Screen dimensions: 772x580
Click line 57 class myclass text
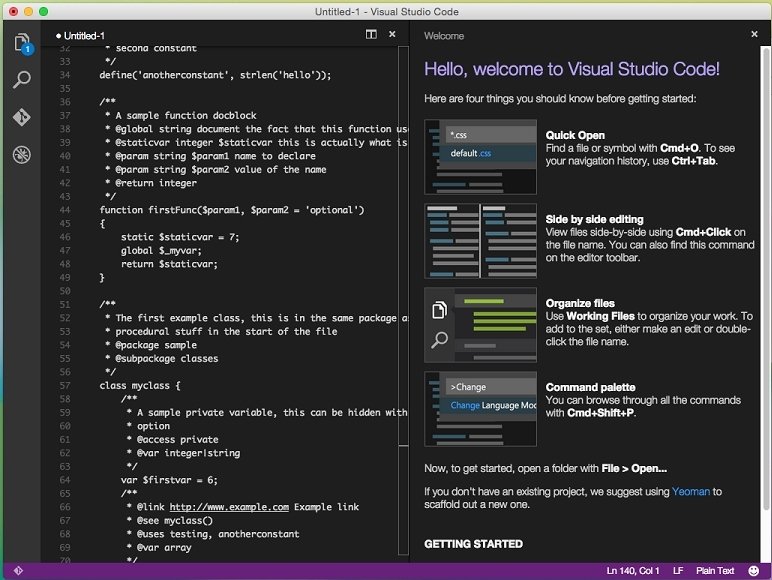pyautogui.click(x=139, y=386)
